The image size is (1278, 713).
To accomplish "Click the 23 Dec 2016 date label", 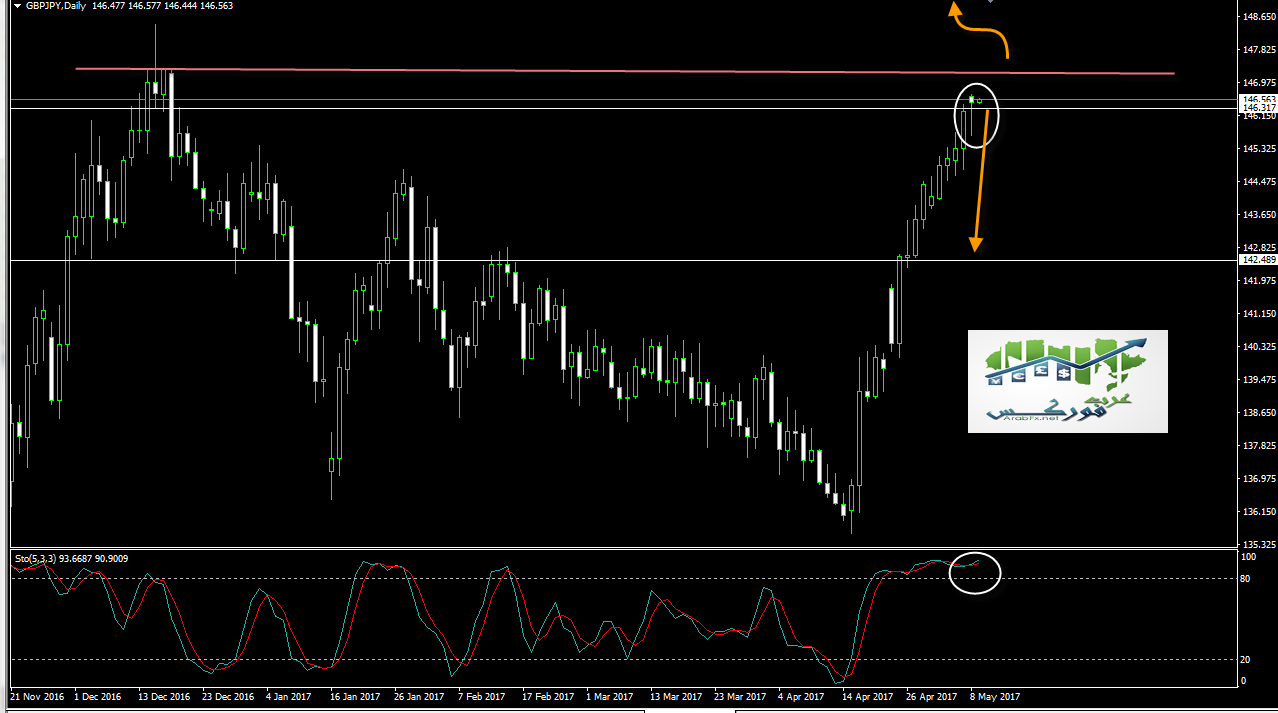I will click(229, 696).
